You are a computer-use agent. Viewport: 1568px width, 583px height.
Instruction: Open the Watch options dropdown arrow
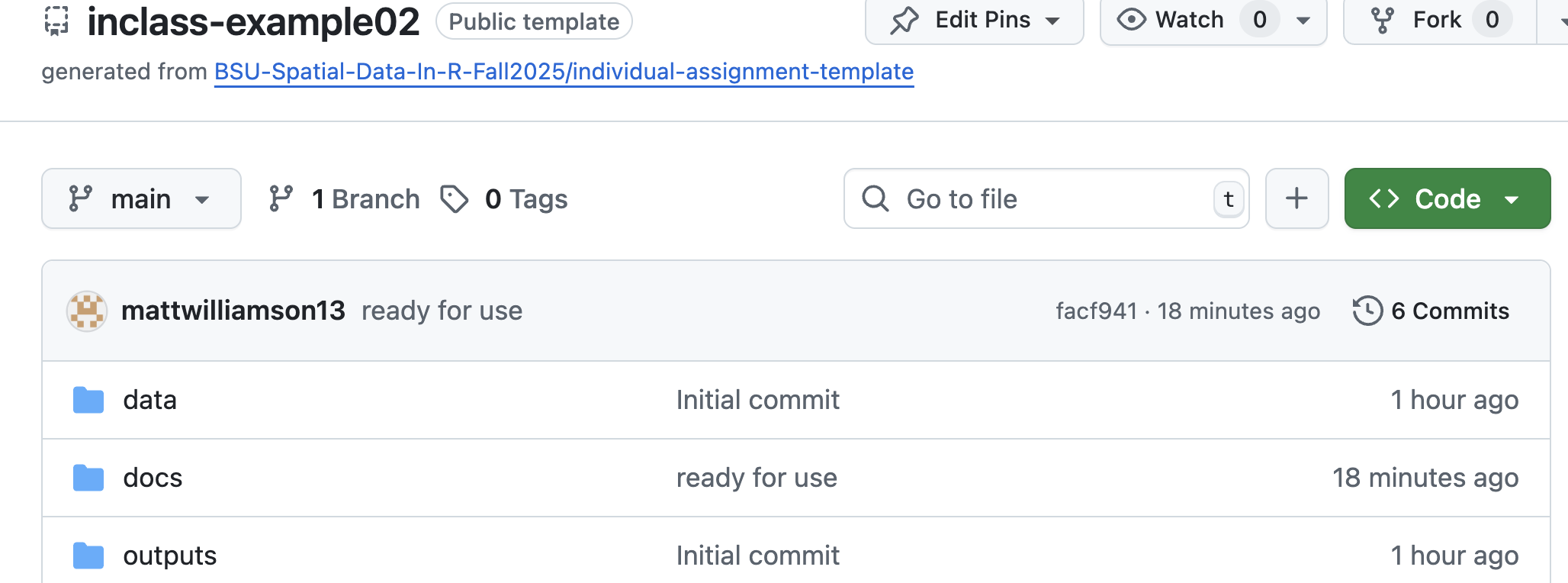tap(1303, 21)
